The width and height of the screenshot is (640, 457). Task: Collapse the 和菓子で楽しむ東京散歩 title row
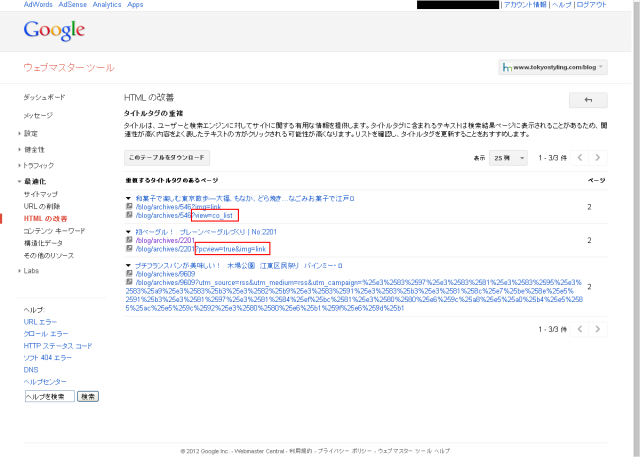tap(128, 199)
